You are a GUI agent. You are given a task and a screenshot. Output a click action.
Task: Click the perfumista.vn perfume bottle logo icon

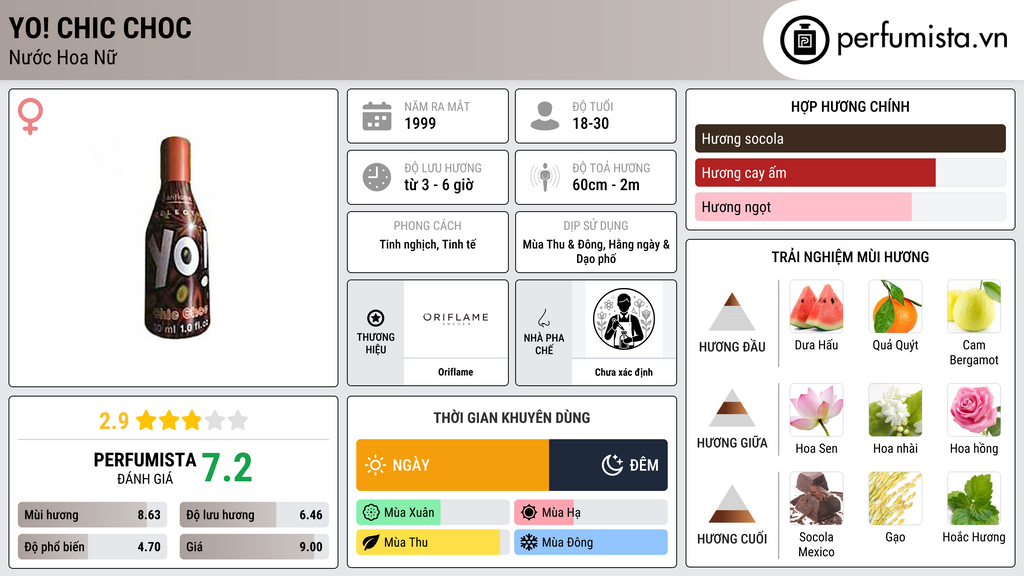pos(804,40)
